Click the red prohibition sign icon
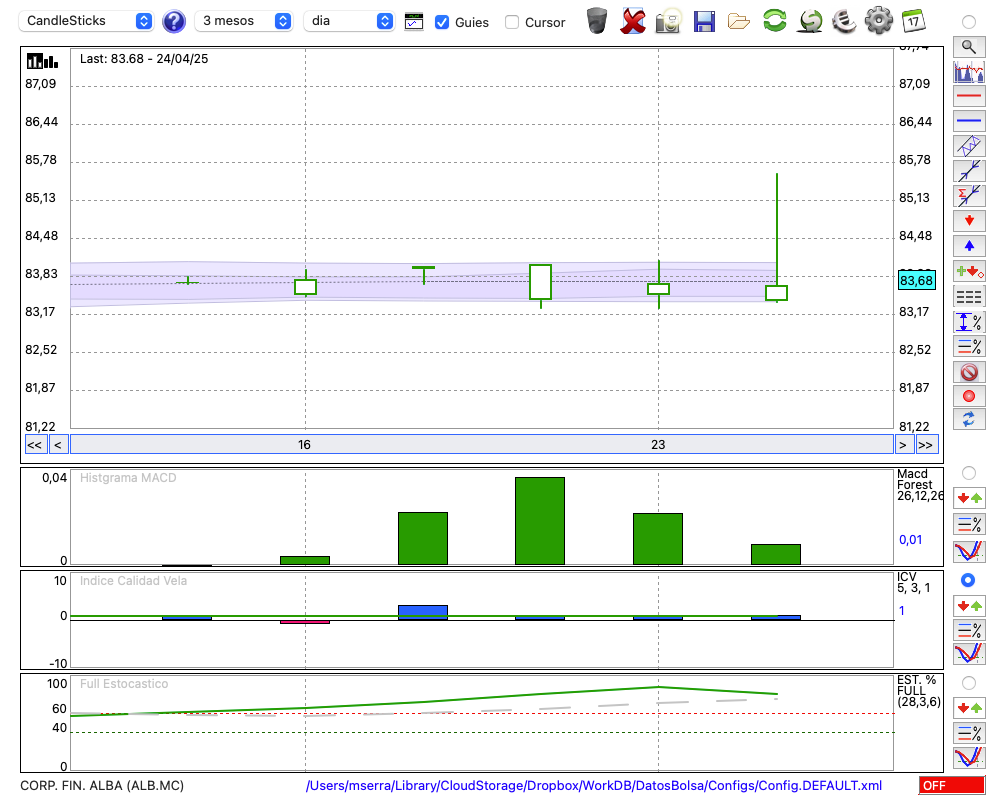 tap(969, 371)
